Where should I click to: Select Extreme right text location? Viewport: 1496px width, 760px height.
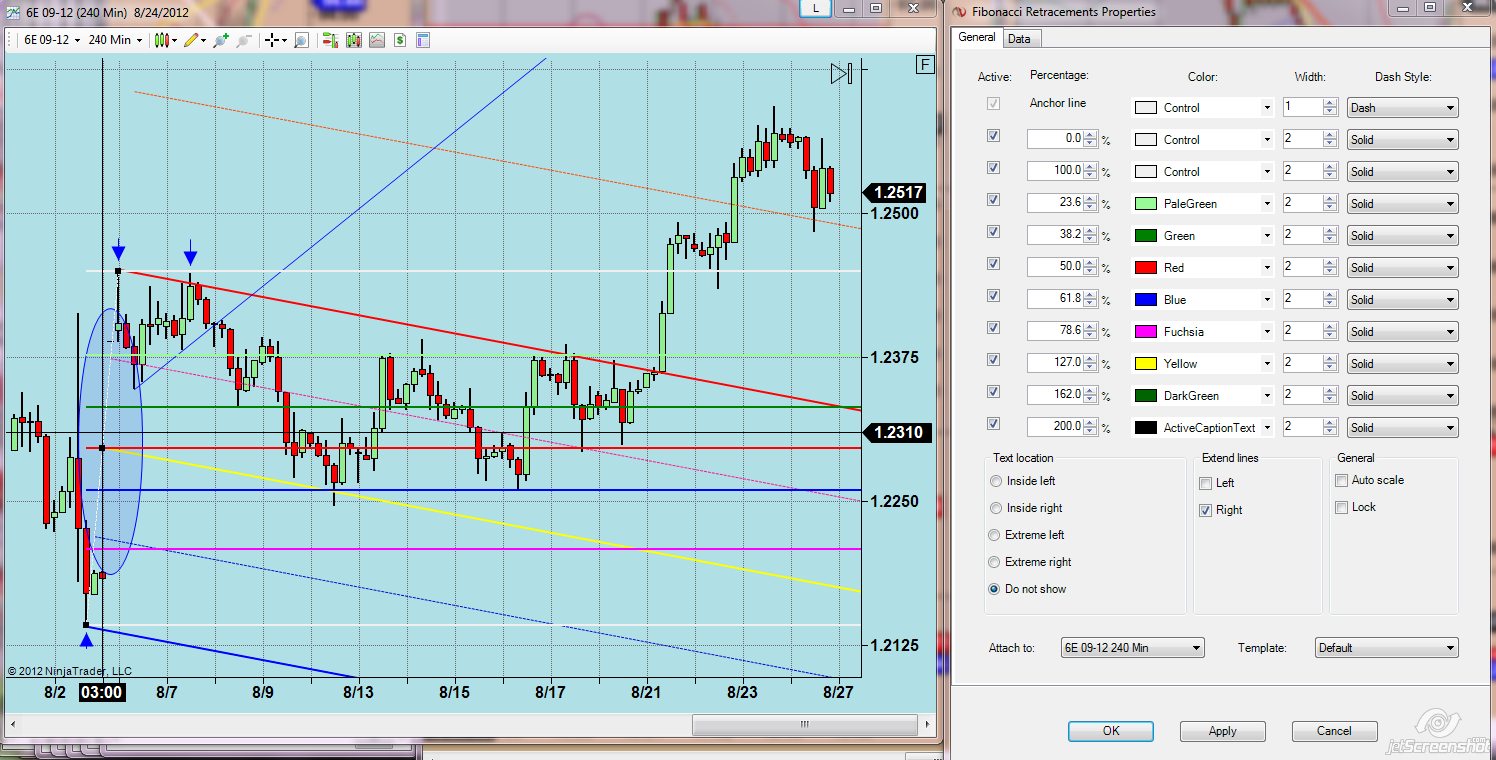(996, 562)
